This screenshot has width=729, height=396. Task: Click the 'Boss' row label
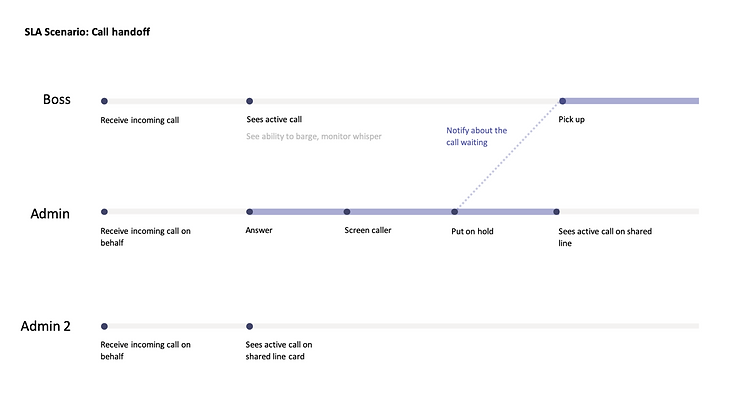click(57, 99)
